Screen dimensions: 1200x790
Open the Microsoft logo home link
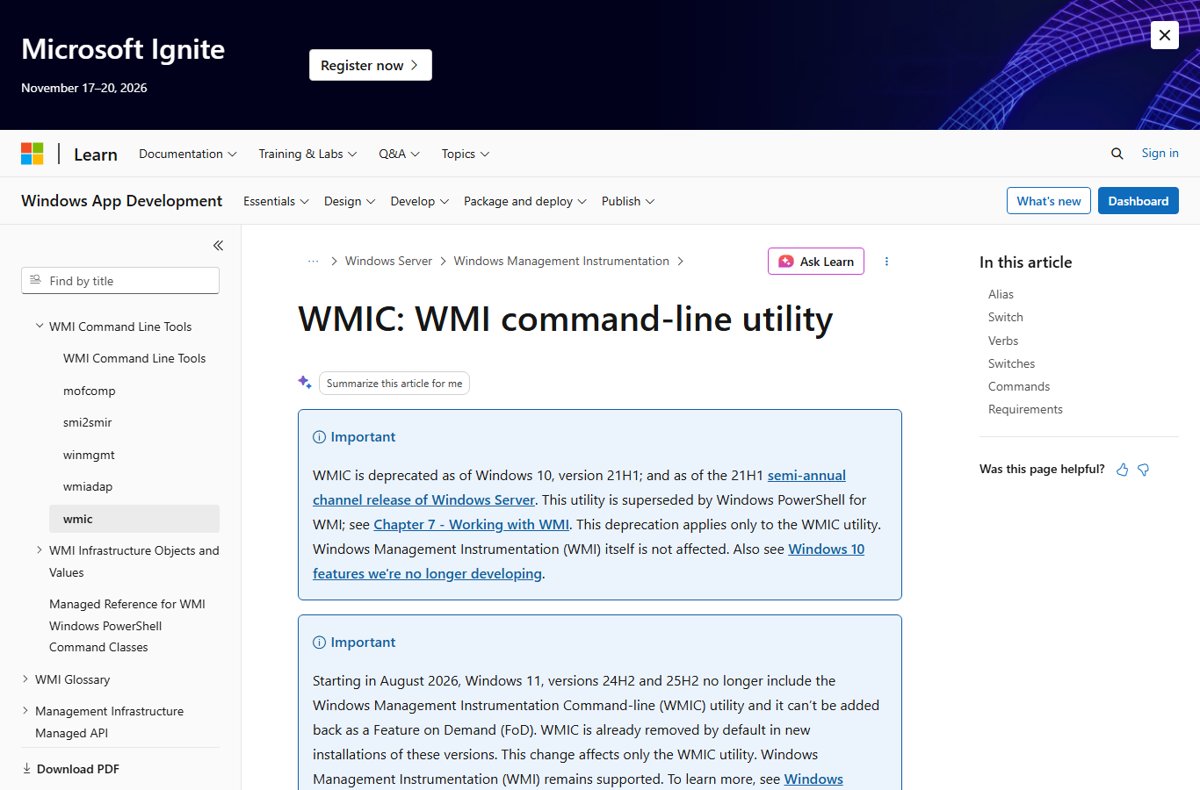[x=33, y=154]
